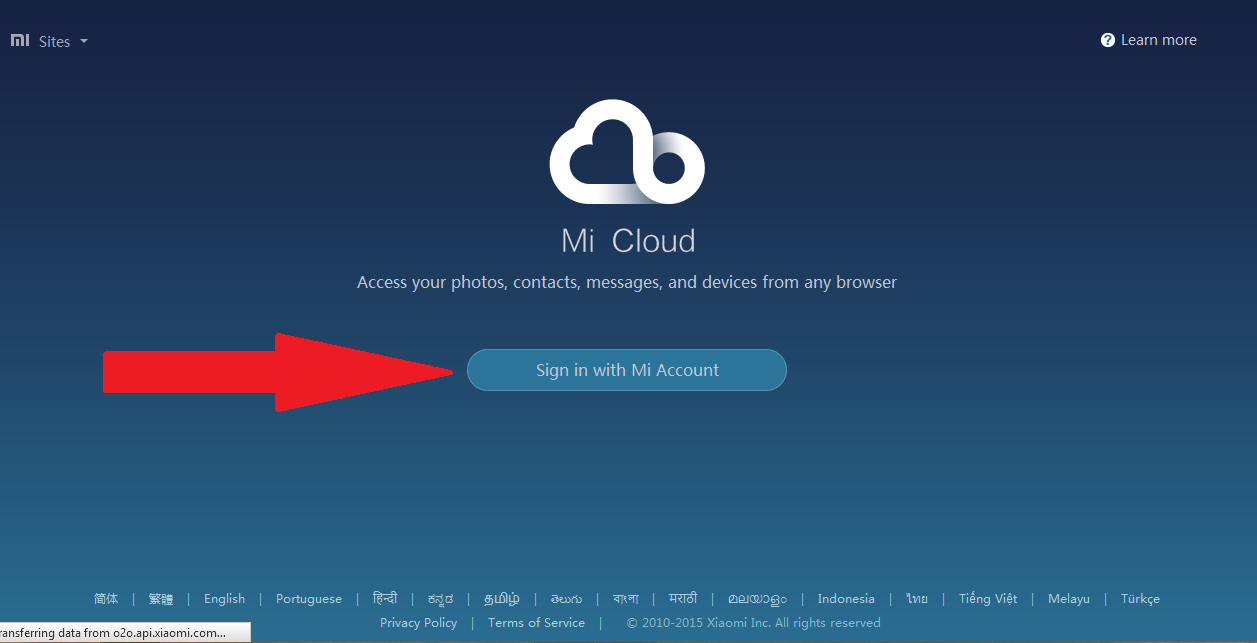Click the Sites dropdown arrow
Screen dimensions: 1257x643
pos(84,42)
